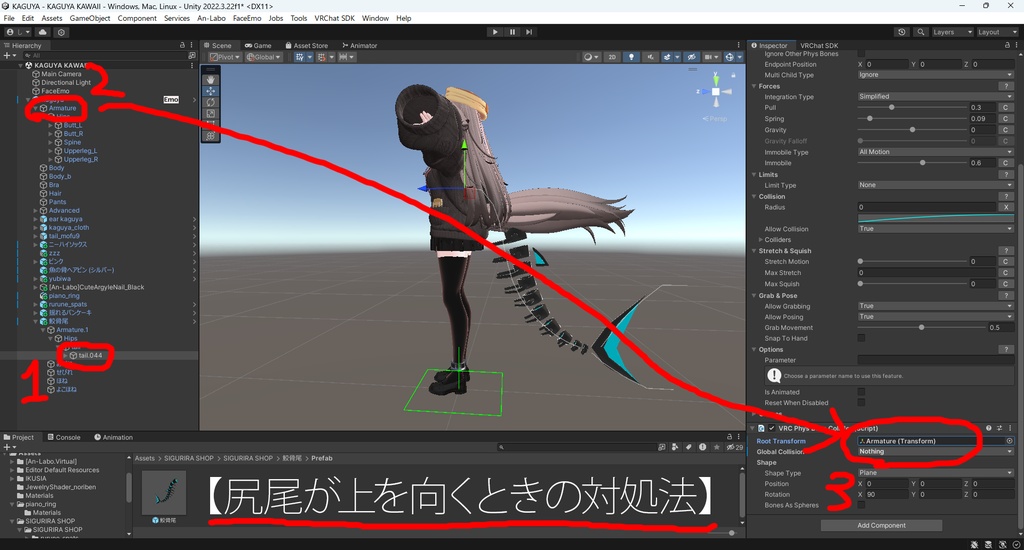Viewport: 1024px width, 550px height.
Task: Open the global search magnifier icon
Action: pyautogui.click(x=920, y=32)
